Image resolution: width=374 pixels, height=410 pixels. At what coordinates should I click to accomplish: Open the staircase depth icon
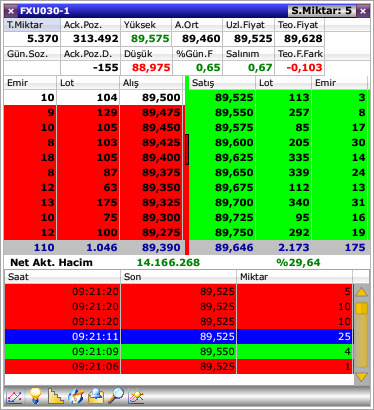click(56, 396)
